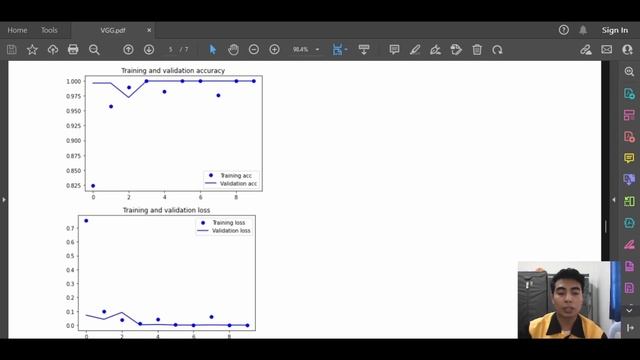Go to next page with down arrow
Screen dimensions: 640x360
(149, 50)
